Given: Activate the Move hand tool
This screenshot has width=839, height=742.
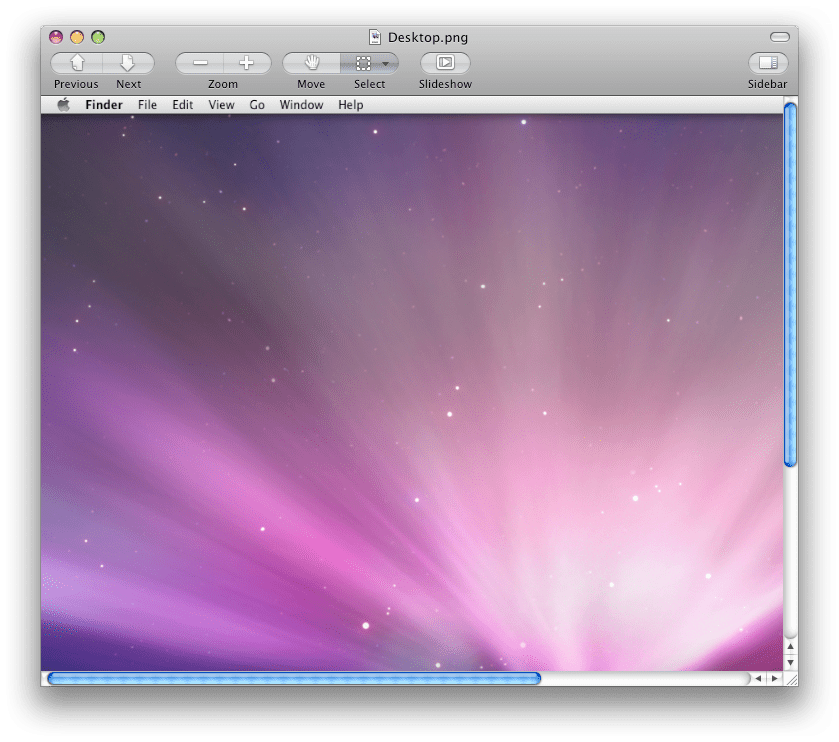Looking at the screenshot, I should 311,63.
